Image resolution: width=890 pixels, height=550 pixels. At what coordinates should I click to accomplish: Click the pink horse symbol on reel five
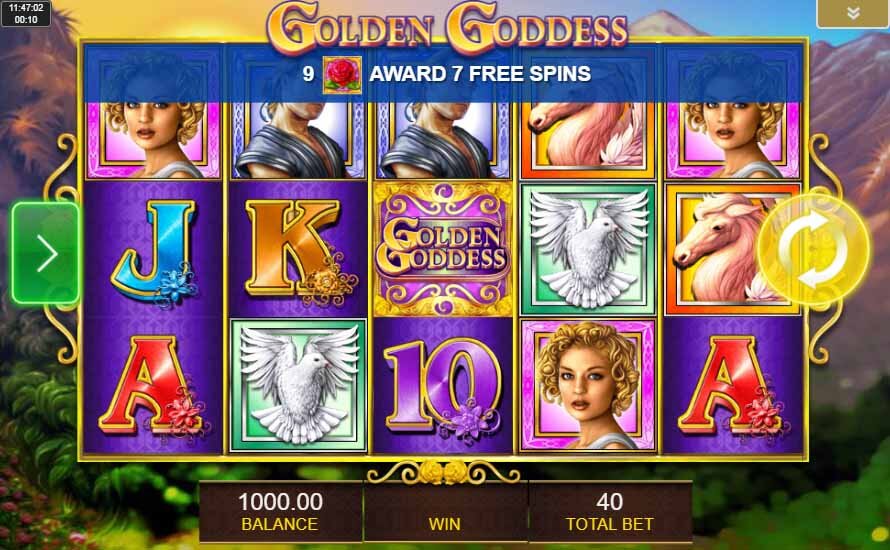coord(732,249)
